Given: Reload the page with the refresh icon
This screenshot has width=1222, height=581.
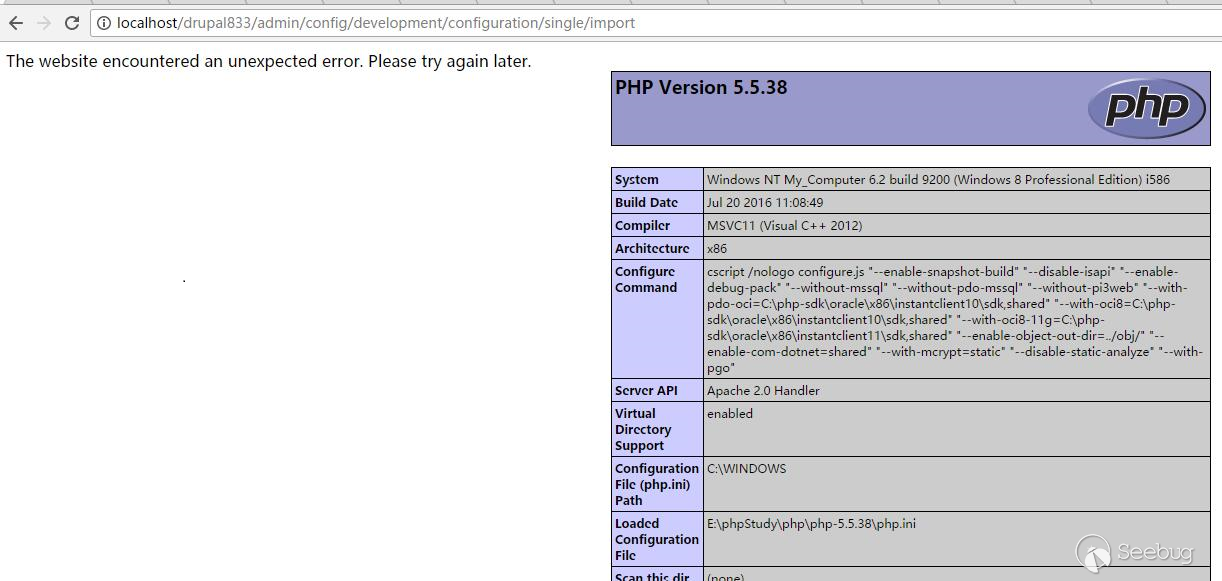Looking at the screenshot, I should [72, 23].
